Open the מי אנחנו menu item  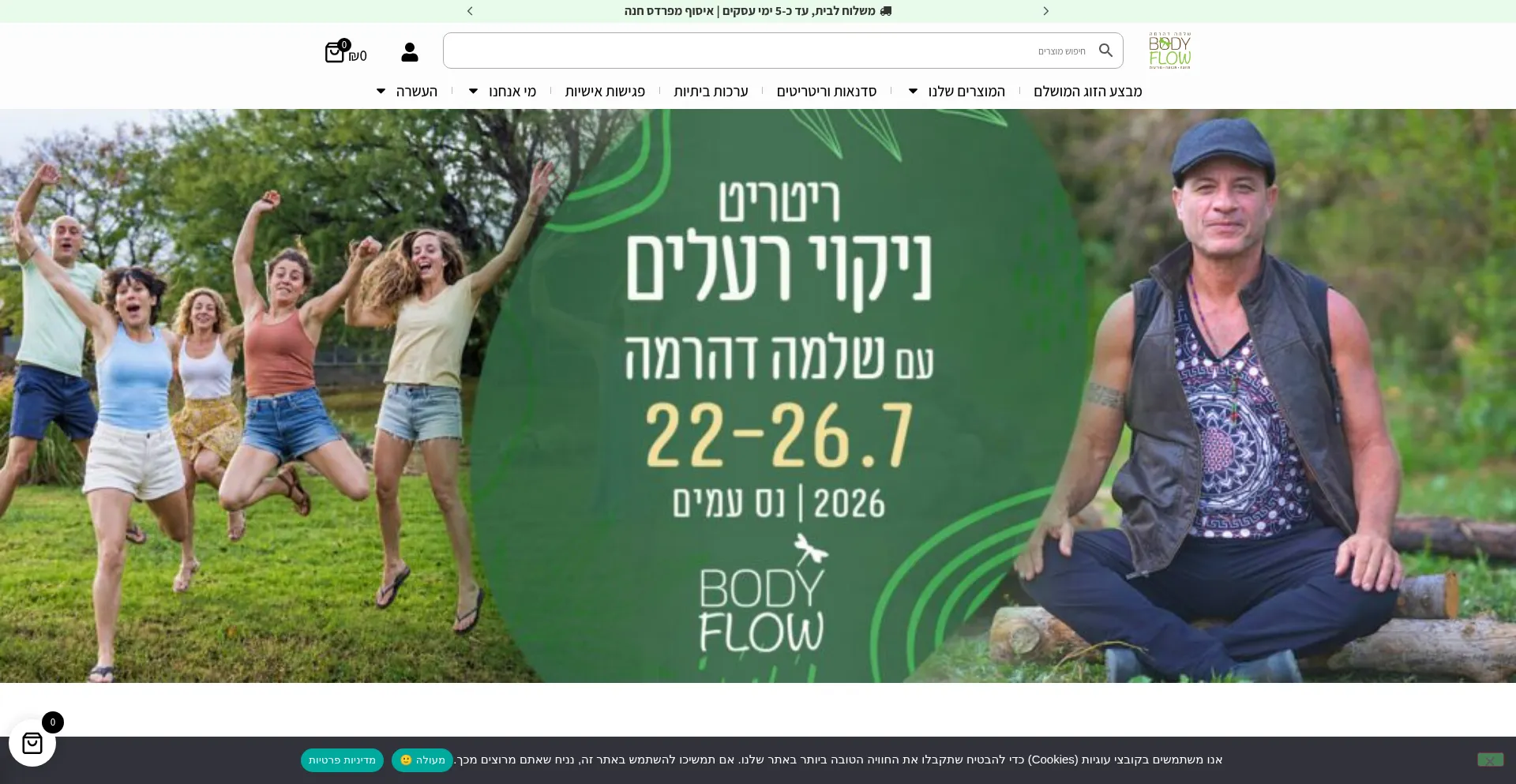(512, 92)
